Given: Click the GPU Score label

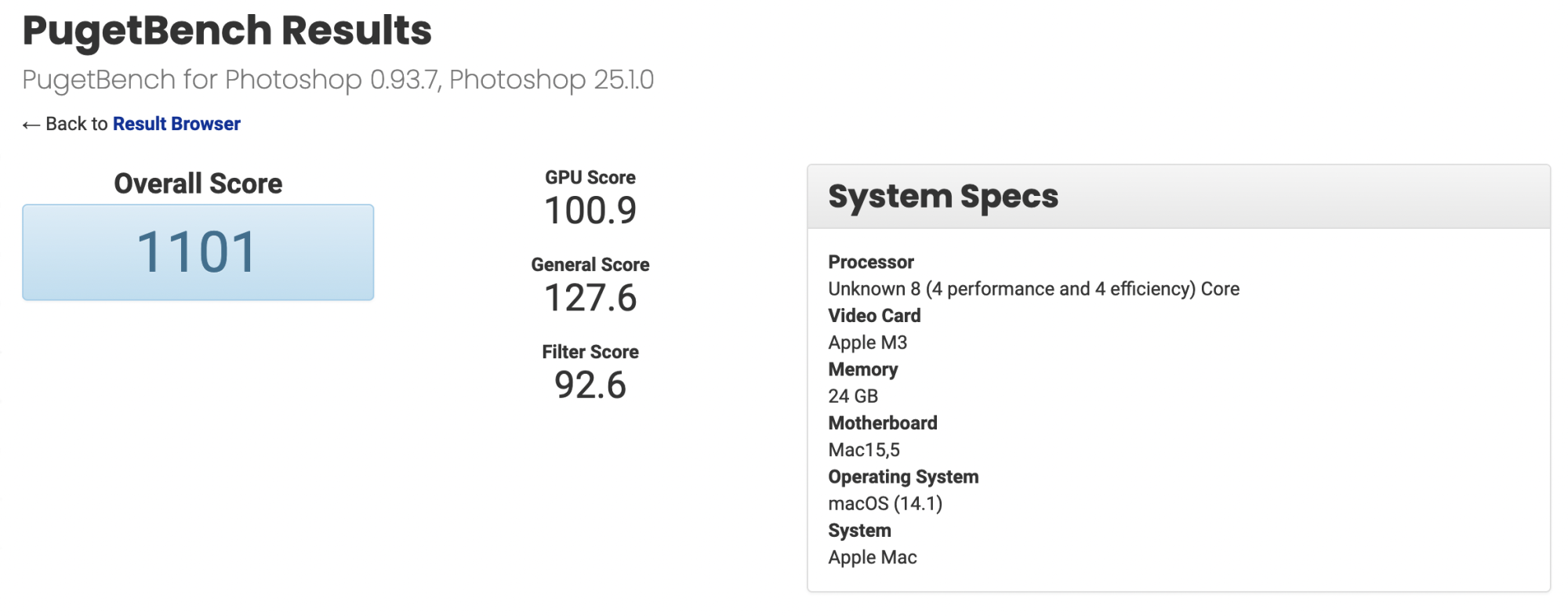Looking at the screenshot, I should tap(590, 178).
